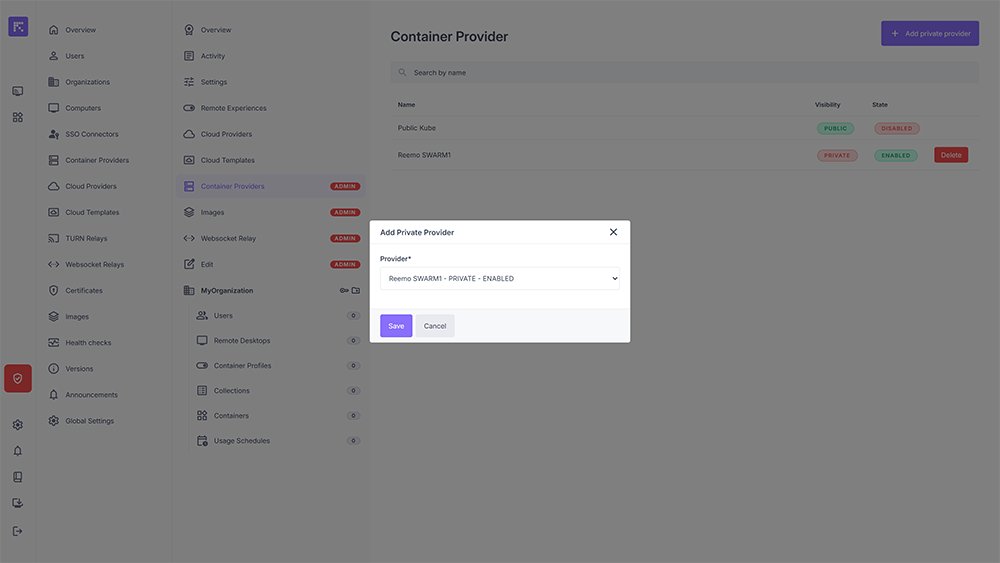Open the containers grid icon in left rail
The image size is (1000, 563).
[x=18, y=117]
